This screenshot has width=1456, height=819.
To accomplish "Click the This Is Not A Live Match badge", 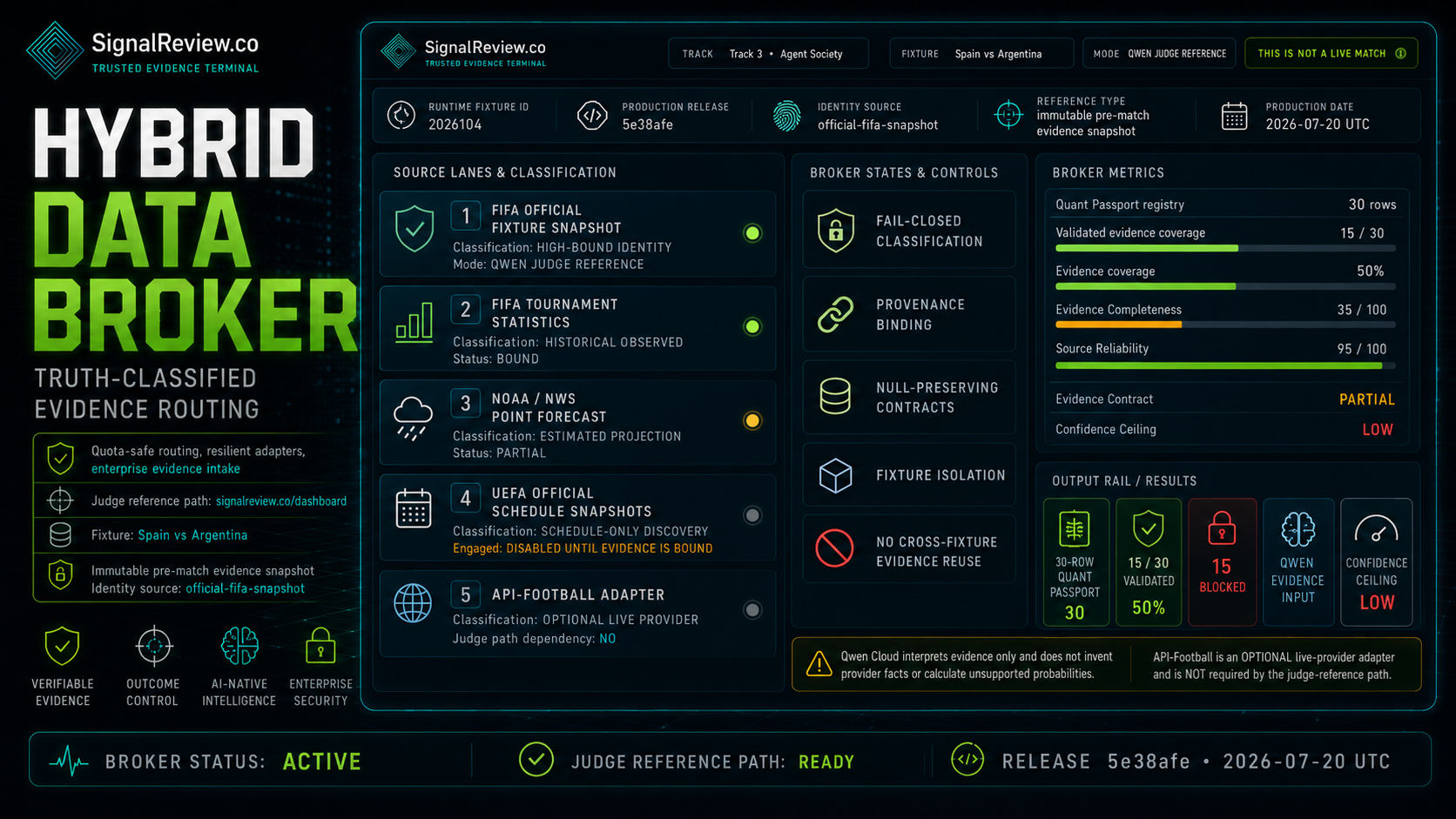I will click(x=1331, y=53).
